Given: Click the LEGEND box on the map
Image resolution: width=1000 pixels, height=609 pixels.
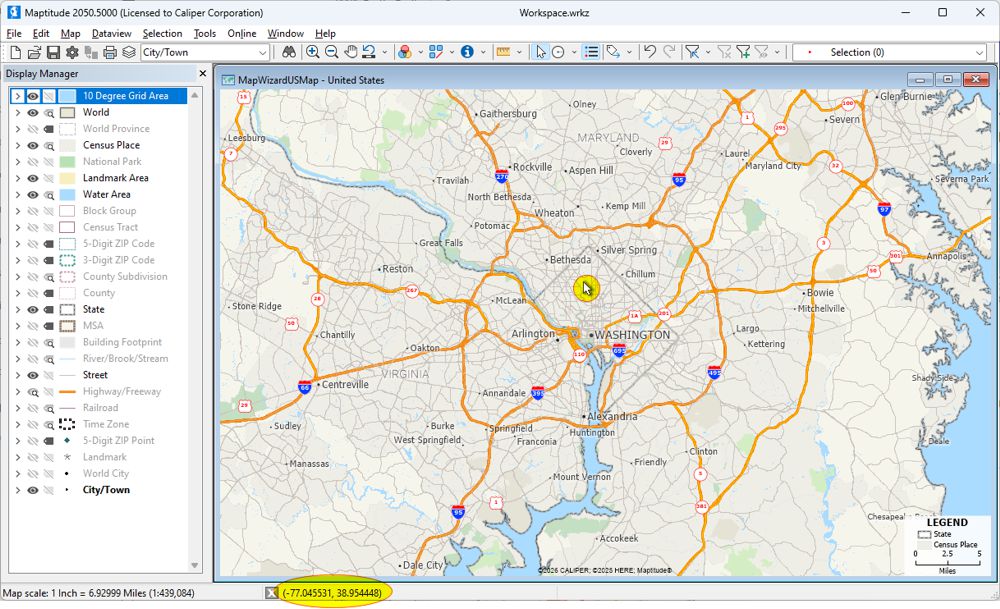Looking at the screenshot, I should click(x=947, y=545).
